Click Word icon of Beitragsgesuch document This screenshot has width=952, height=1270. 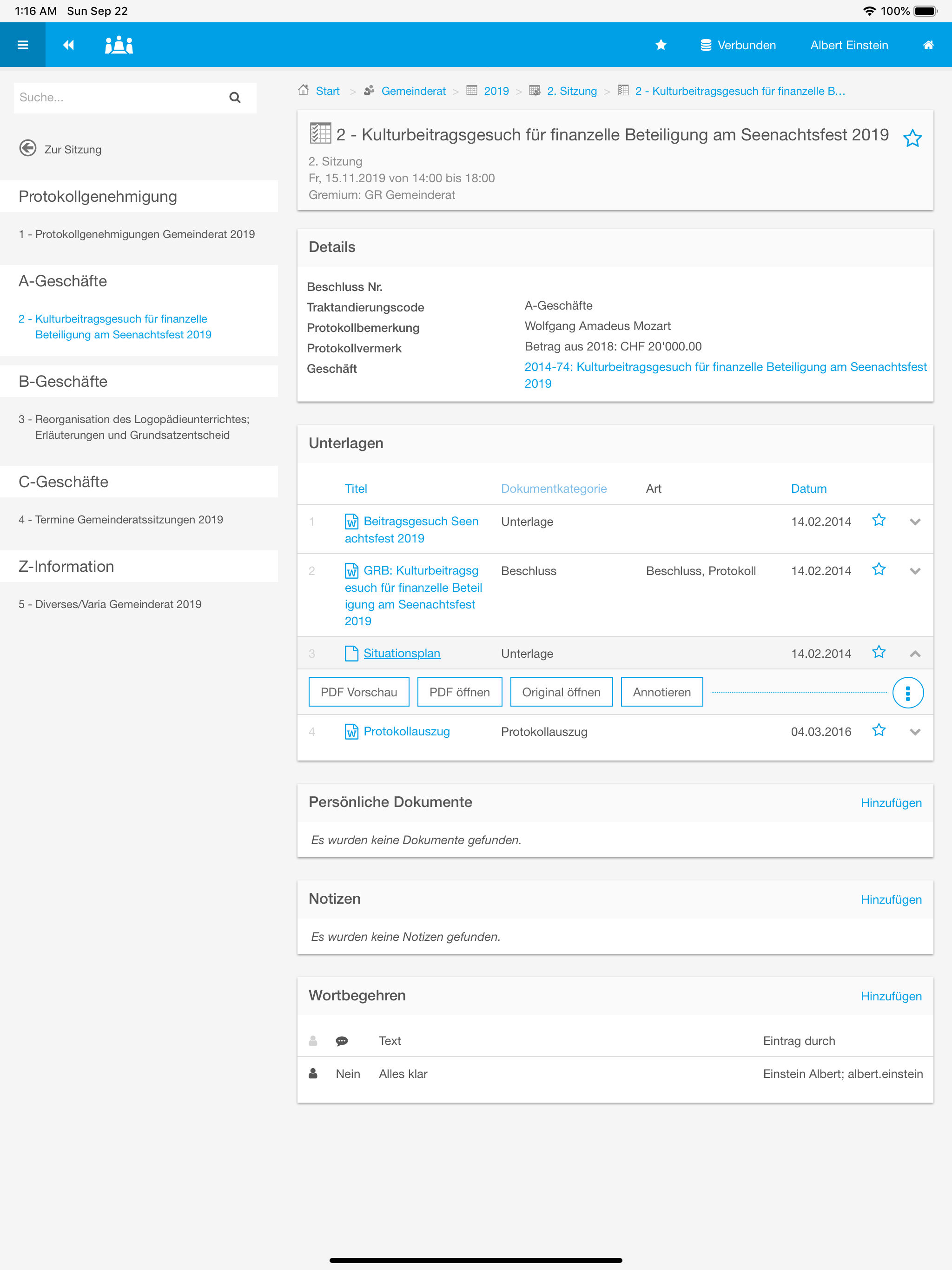tap(351, 521)
